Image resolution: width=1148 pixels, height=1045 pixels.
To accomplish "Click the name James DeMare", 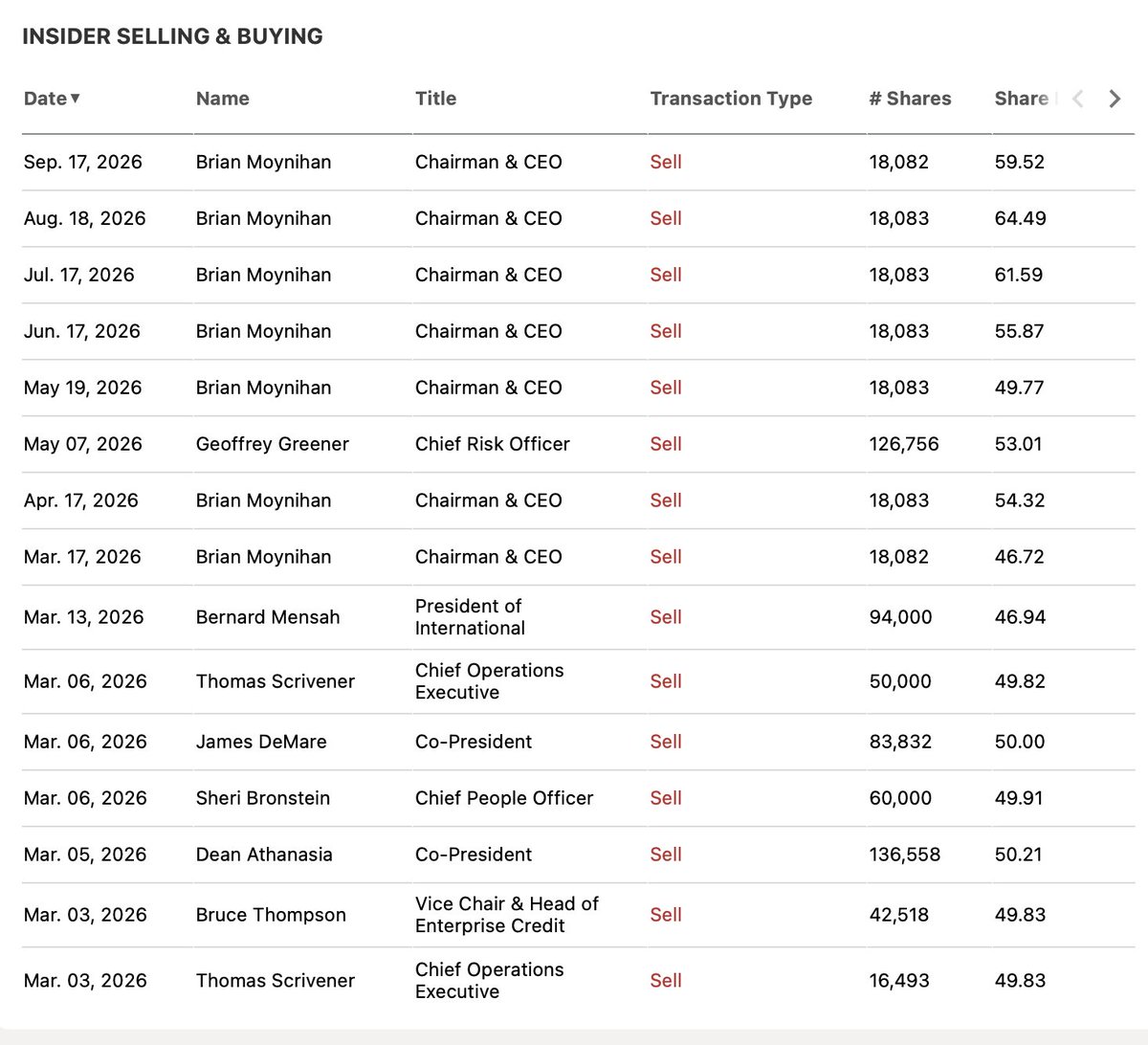I will click(260, 742).
